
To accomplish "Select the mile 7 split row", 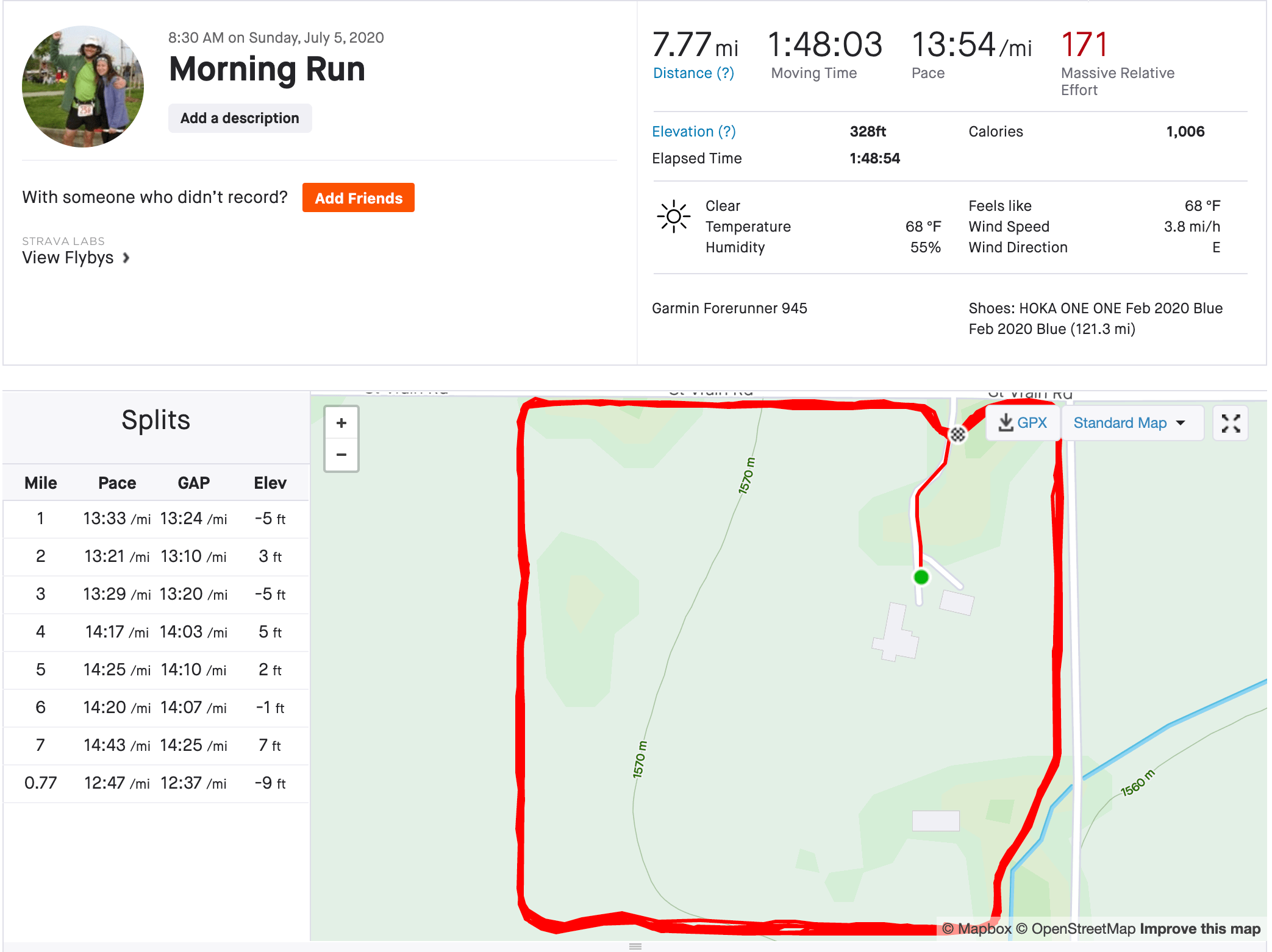I will coord(155,745).
